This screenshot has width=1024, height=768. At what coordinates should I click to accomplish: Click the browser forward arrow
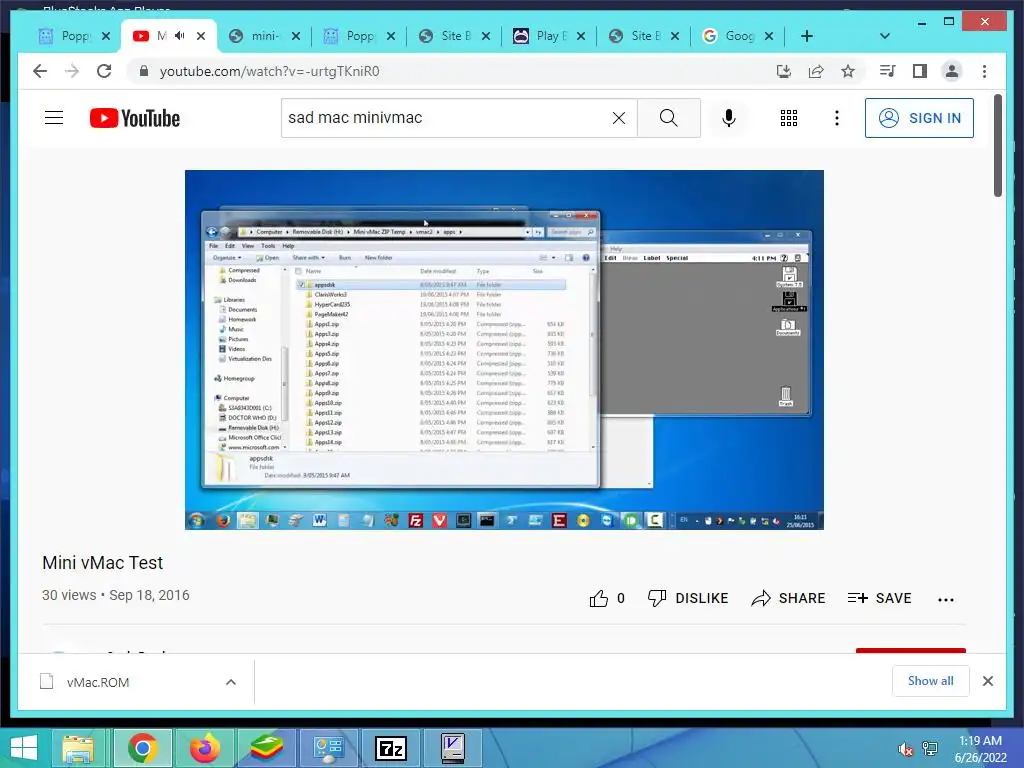coord(72,71)
